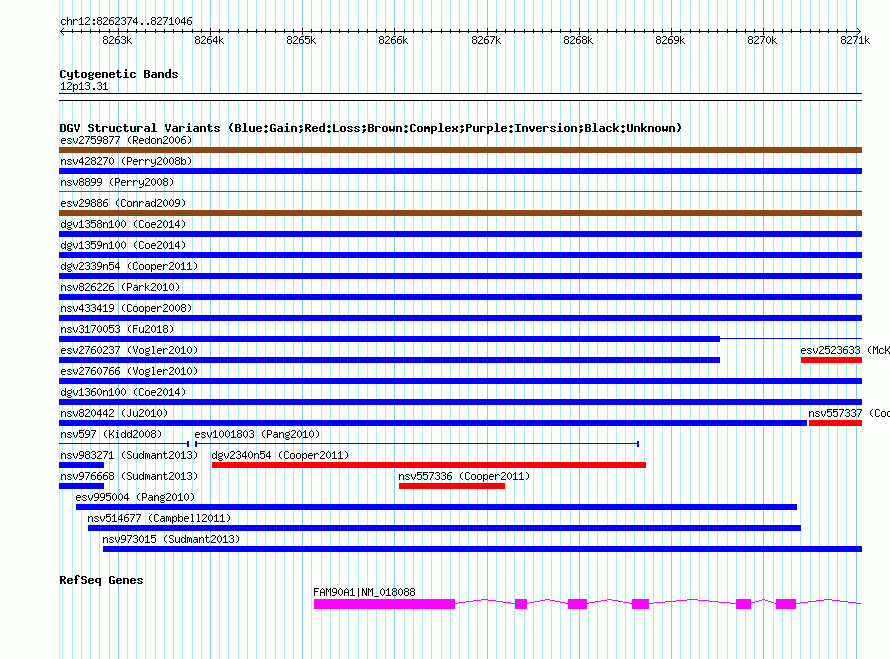Click the 12p13.31 cytogenetic band label

coord(84,87)
